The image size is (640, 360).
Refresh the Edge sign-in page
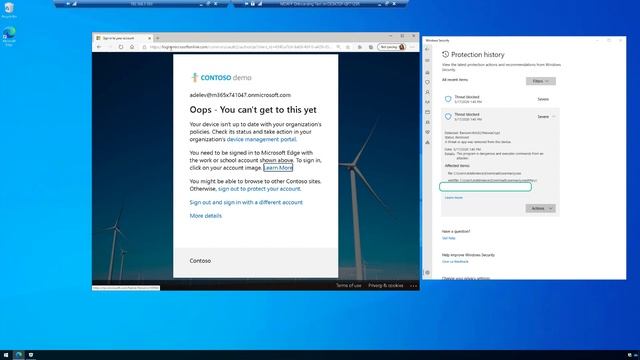click(x=121, y=47)
